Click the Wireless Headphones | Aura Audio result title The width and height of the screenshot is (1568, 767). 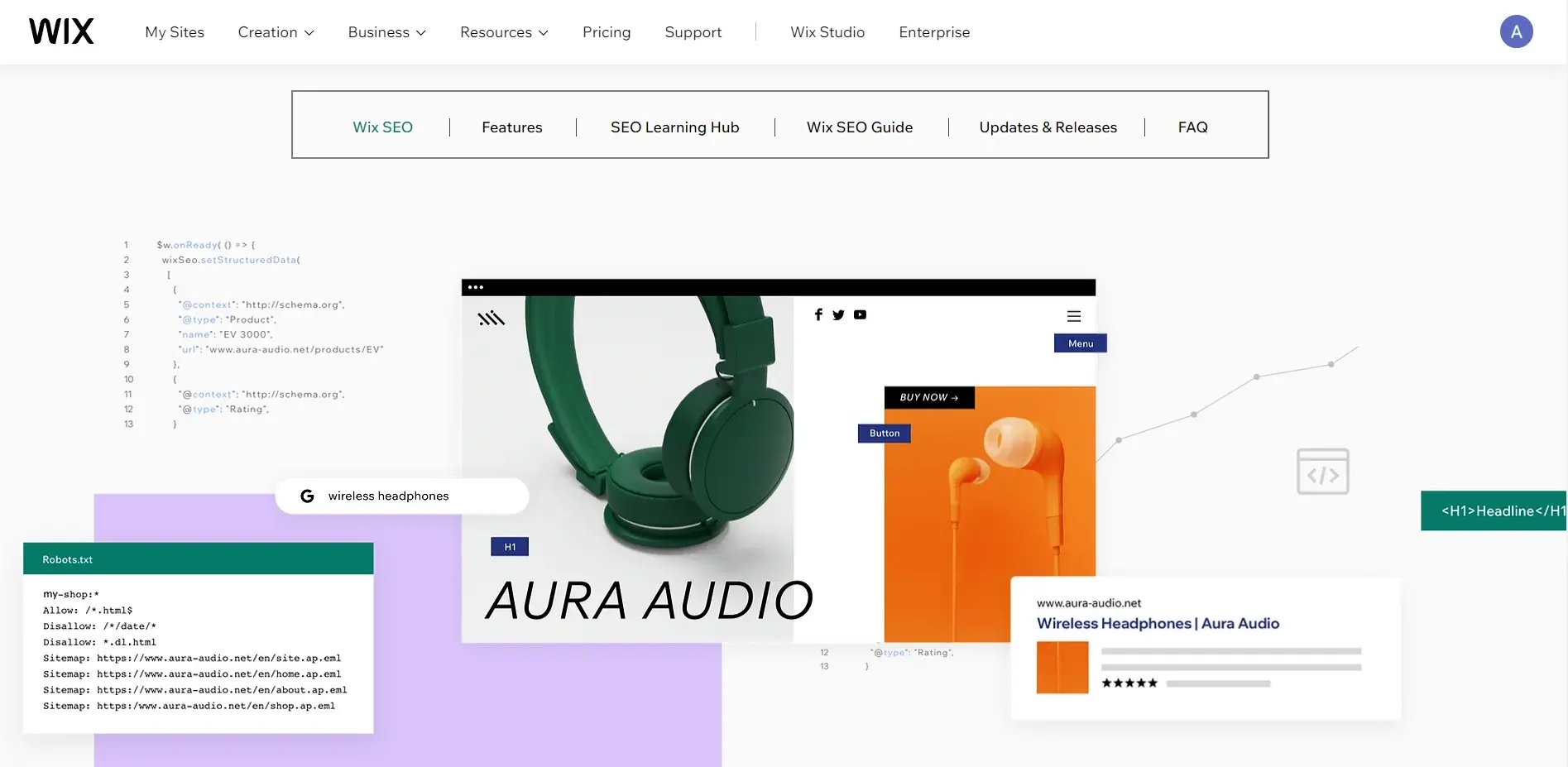pos(1158,623)
